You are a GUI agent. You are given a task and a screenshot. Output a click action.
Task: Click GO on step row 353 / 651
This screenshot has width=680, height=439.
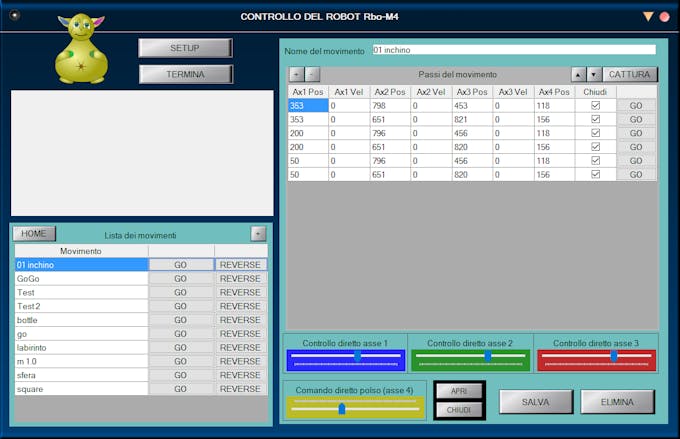636,119
